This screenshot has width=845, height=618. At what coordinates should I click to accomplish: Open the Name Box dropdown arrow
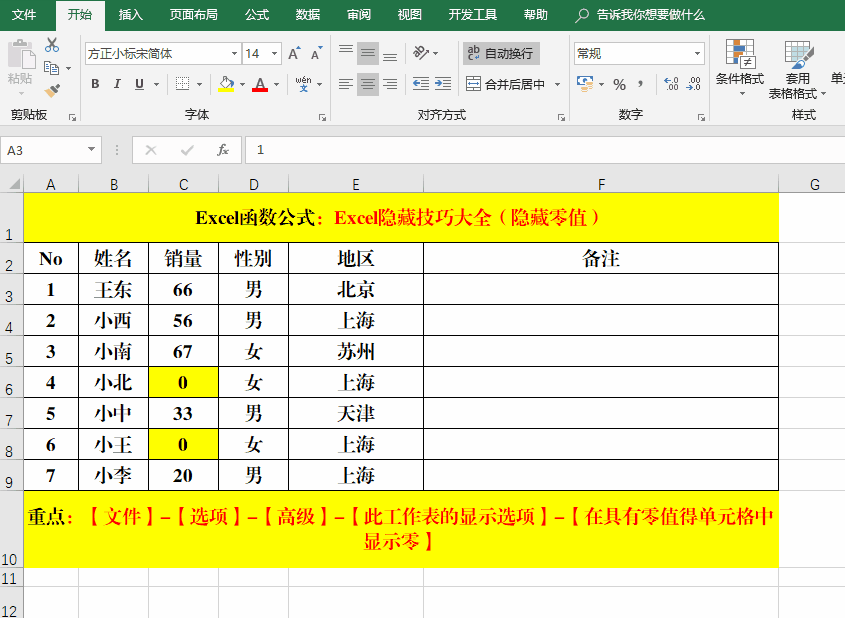coord(91,150)
